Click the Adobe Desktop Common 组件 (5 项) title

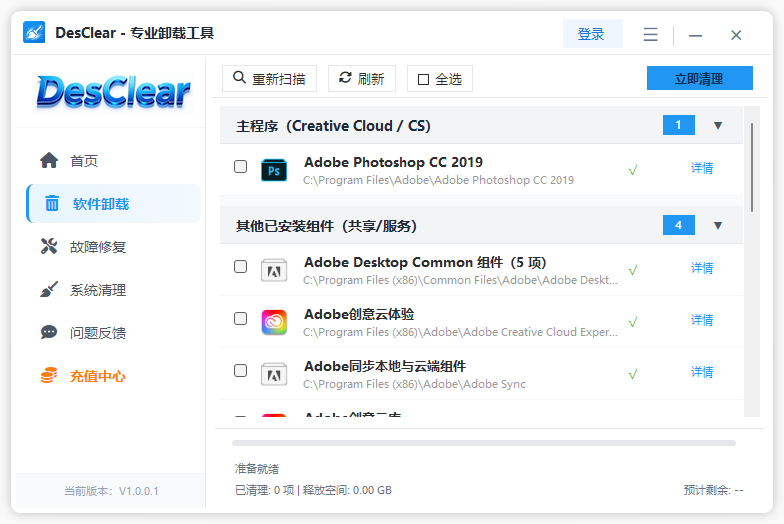coord(425,262)
